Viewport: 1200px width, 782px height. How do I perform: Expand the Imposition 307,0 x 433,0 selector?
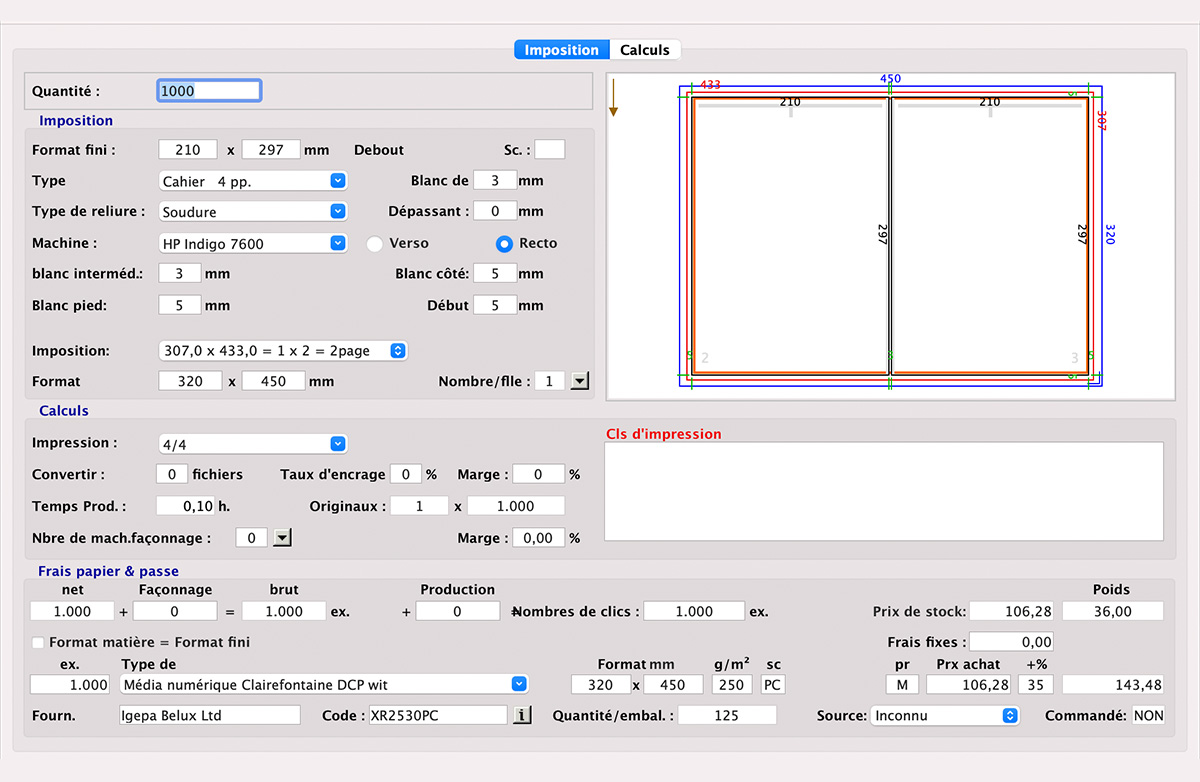(x=283, y=351)
